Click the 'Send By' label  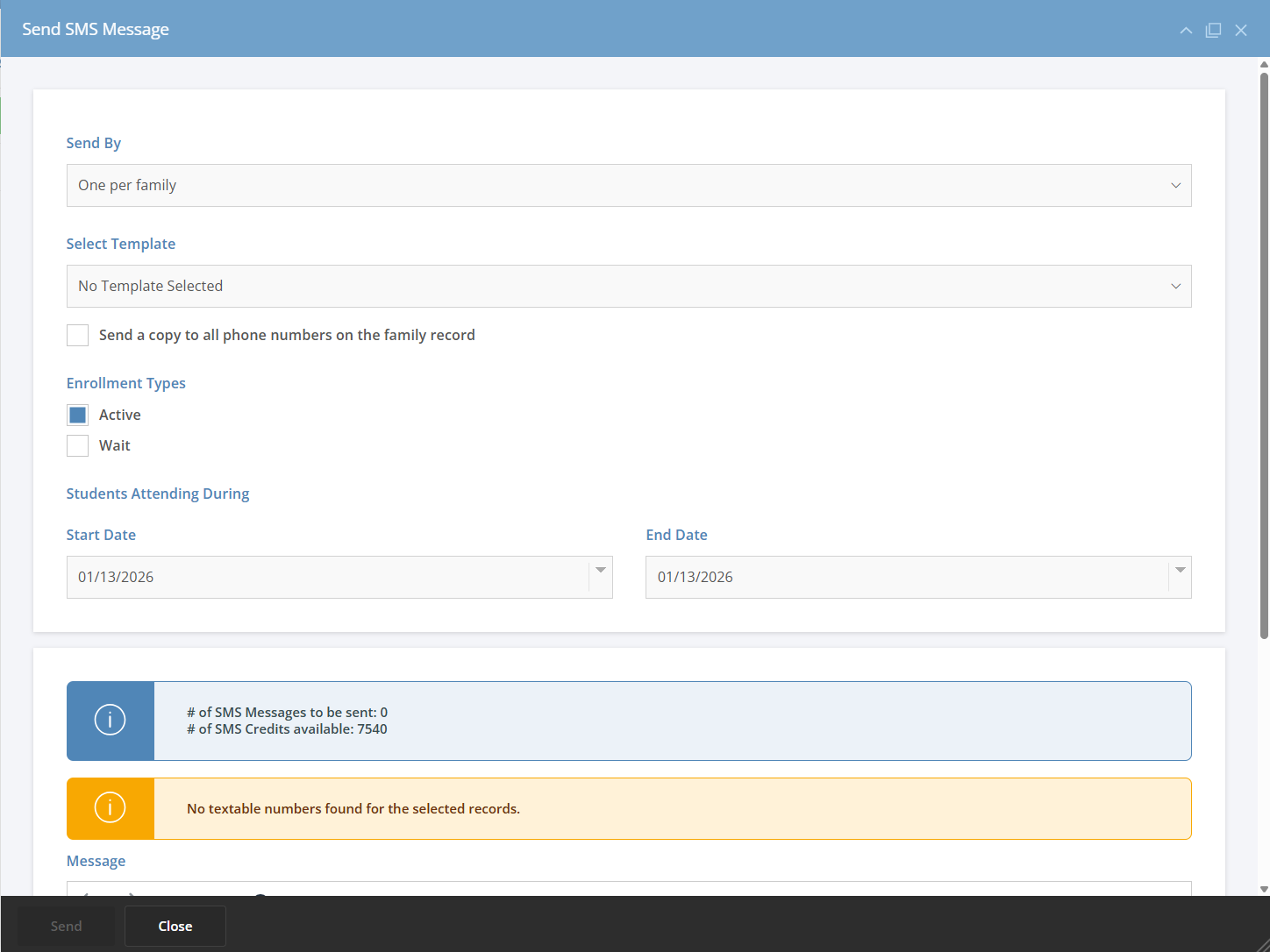click(94, 143)
